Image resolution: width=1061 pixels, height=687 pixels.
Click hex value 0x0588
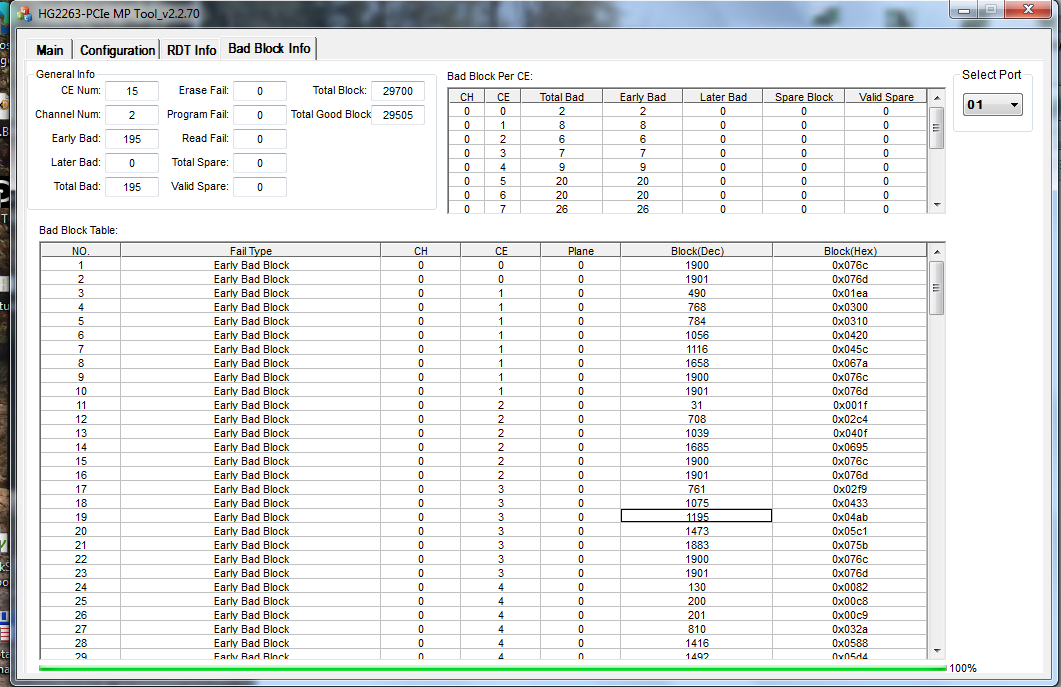(850, 643)
